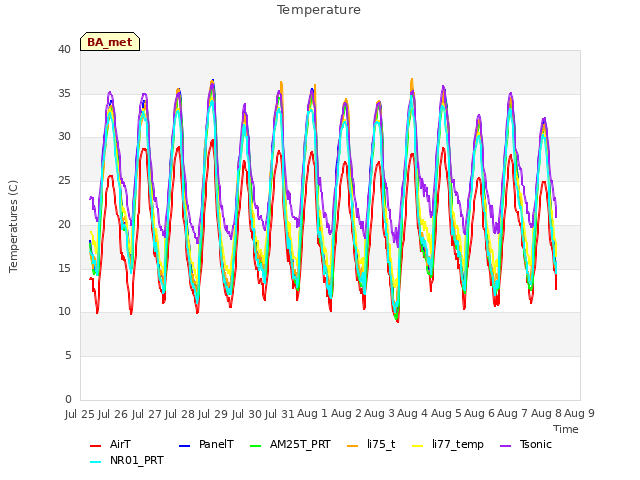Screen dimensions: 640x480
Task: Click the 20 y-axis tick label
Action: click(x=64, y=224)
